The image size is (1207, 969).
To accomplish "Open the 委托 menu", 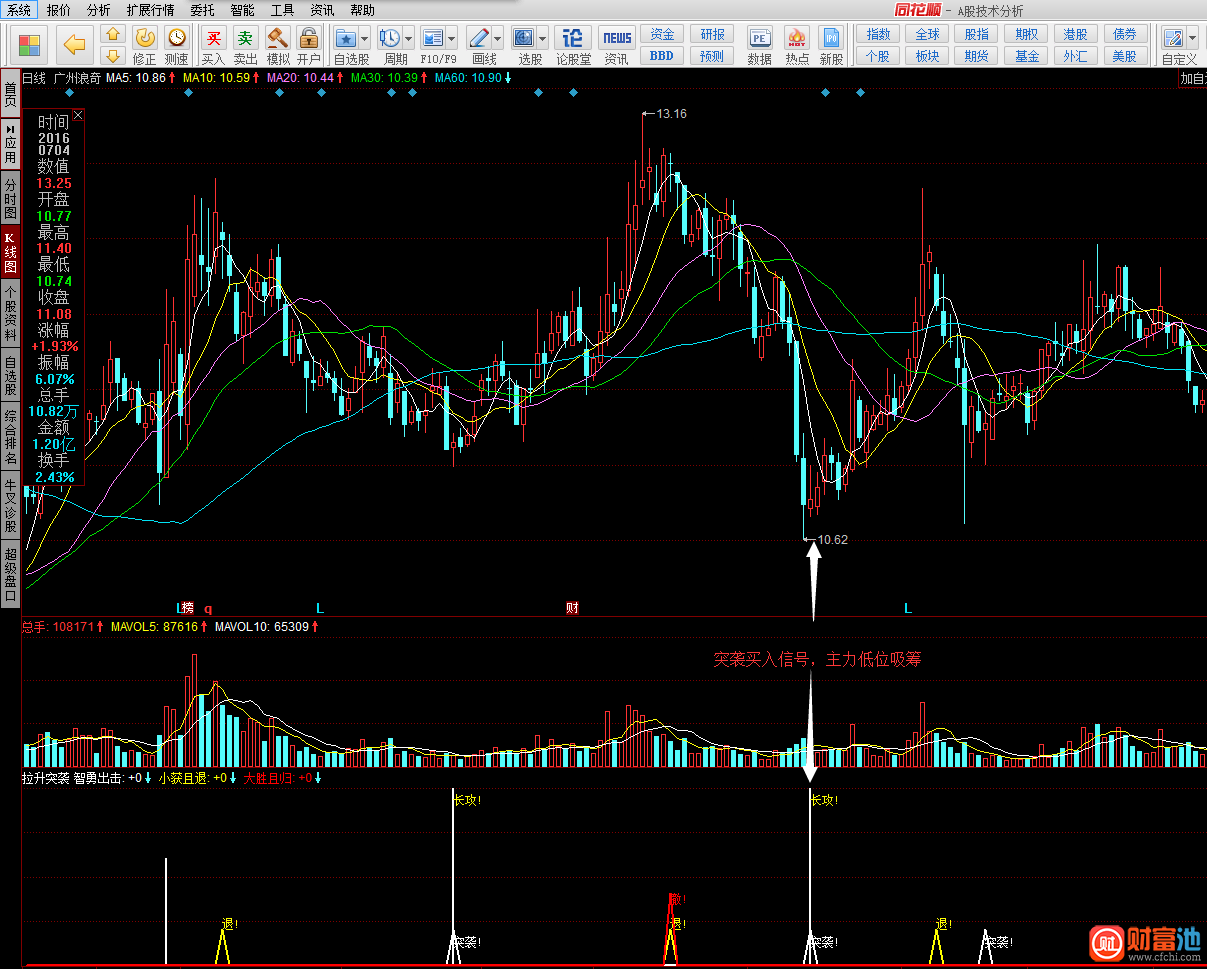I will (x=202, y=10).
